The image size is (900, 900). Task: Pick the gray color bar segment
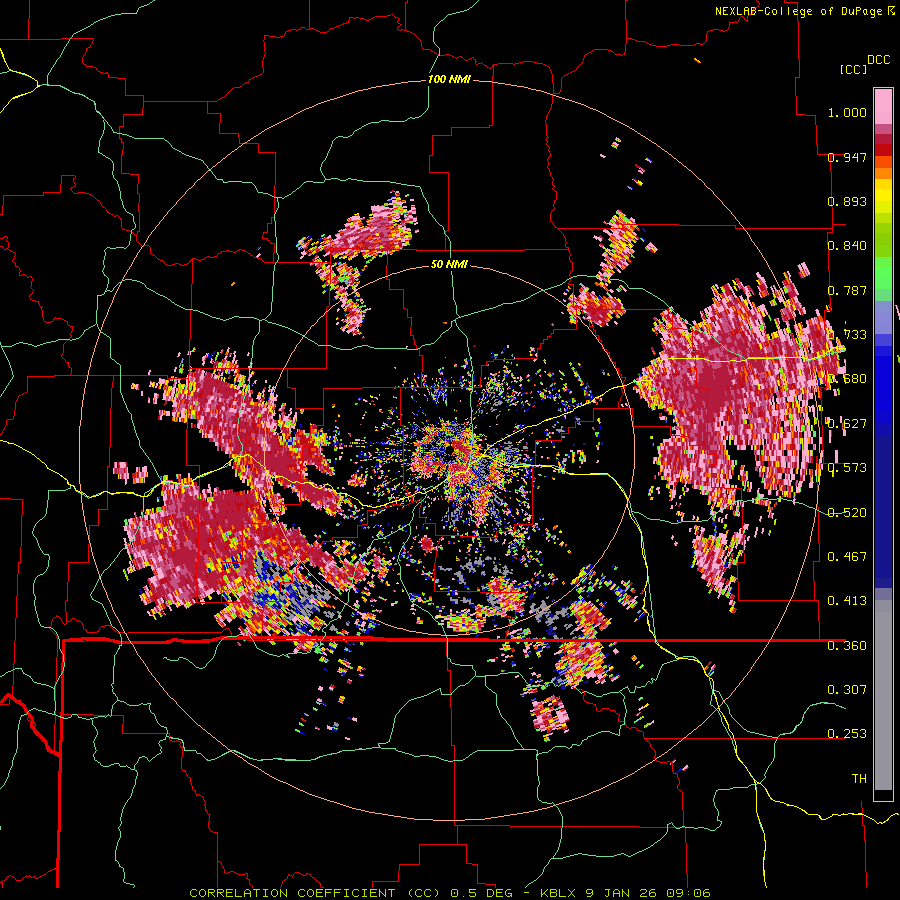point(883,695)
